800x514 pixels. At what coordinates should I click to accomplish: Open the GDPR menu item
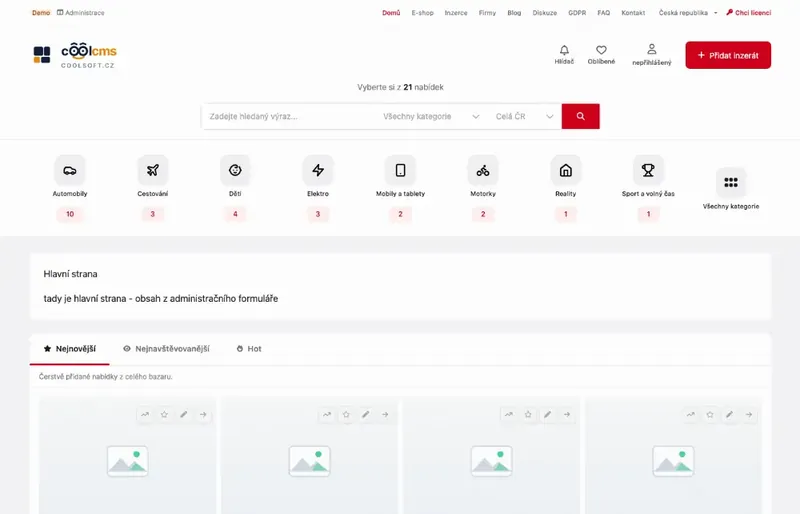pos(577,13)
